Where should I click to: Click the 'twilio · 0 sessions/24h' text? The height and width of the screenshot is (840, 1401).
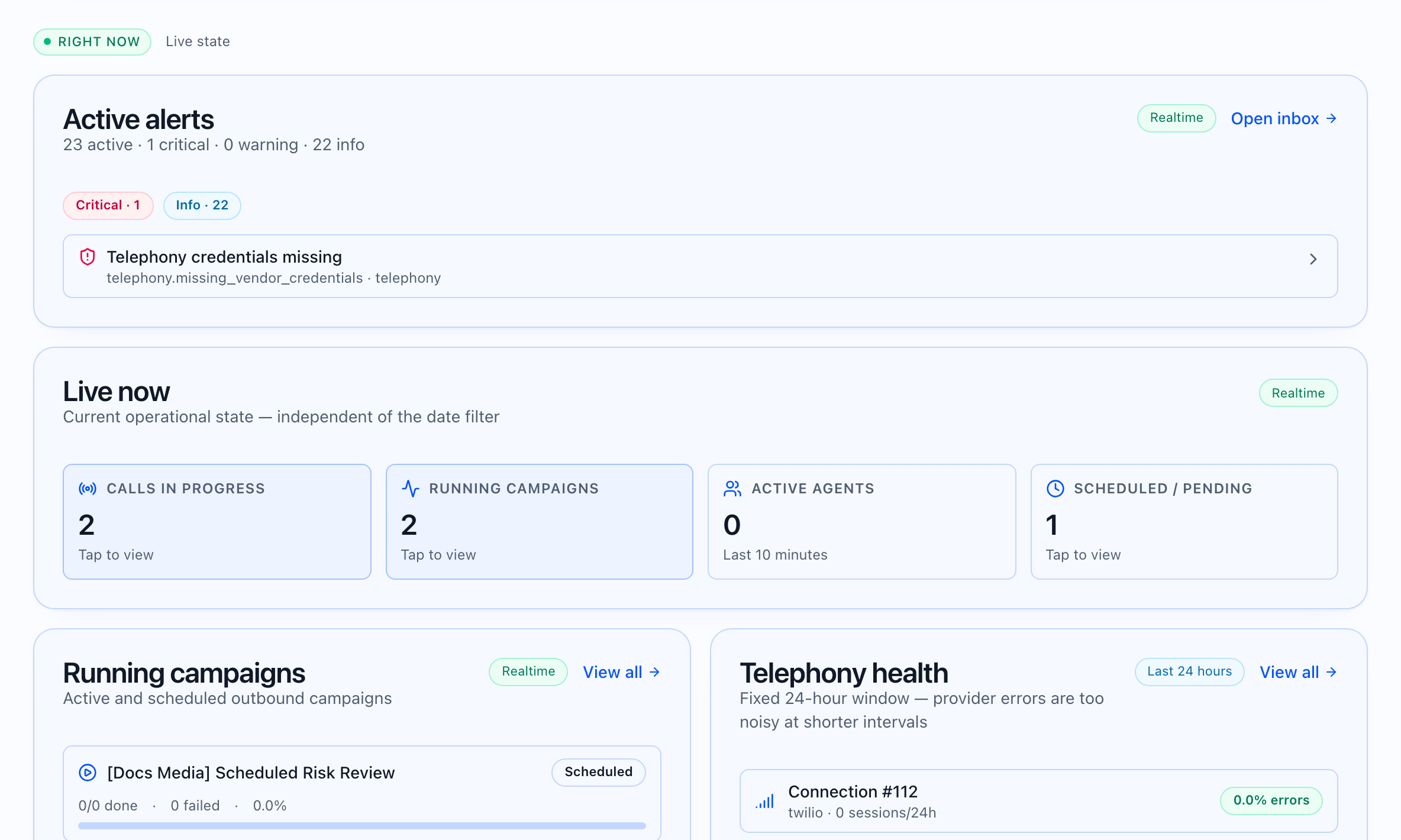coord(862,813)
